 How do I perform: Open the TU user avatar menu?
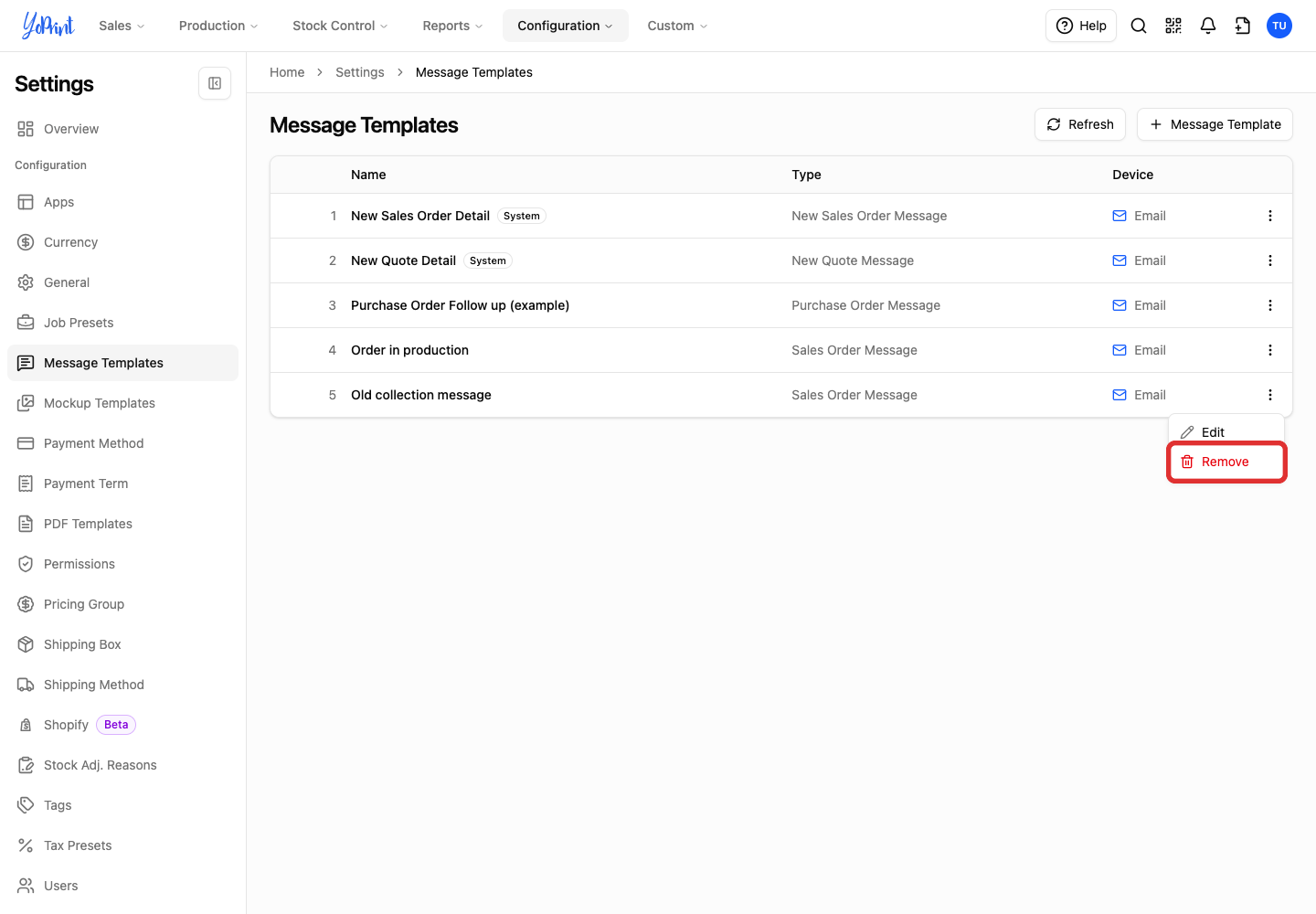(1279, 26)
